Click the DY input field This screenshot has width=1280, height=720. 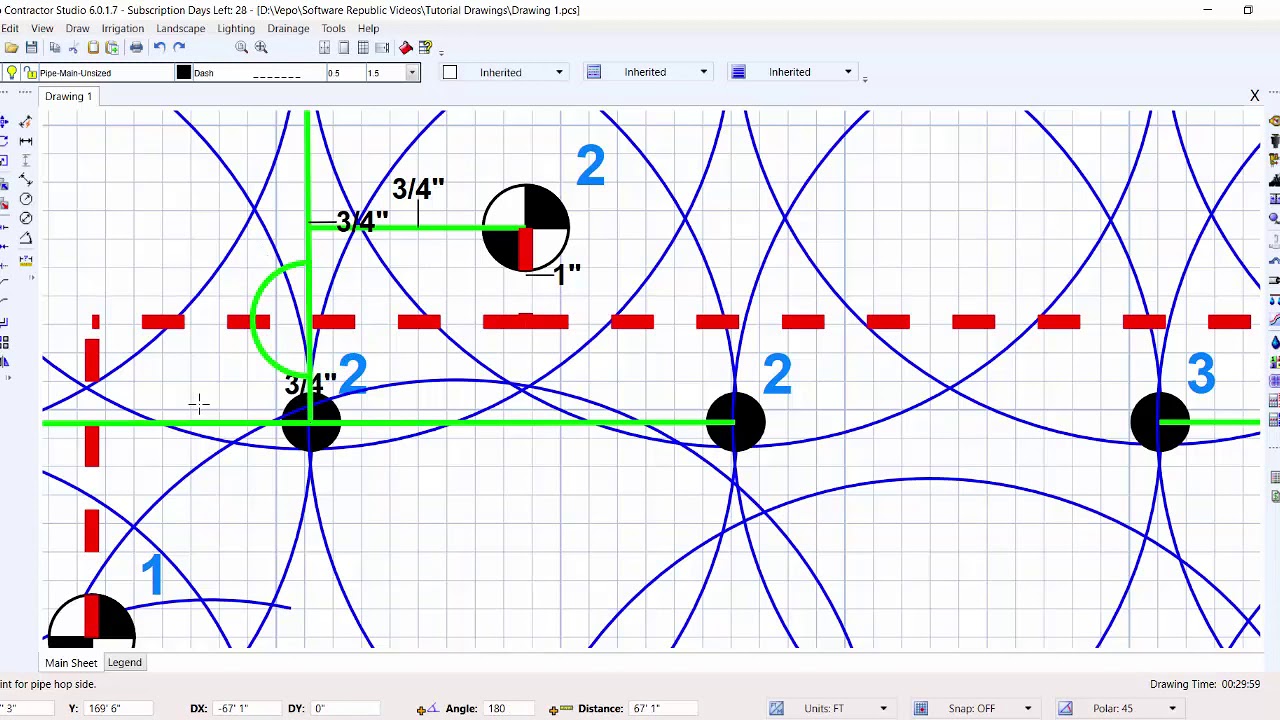coord(345,709)
